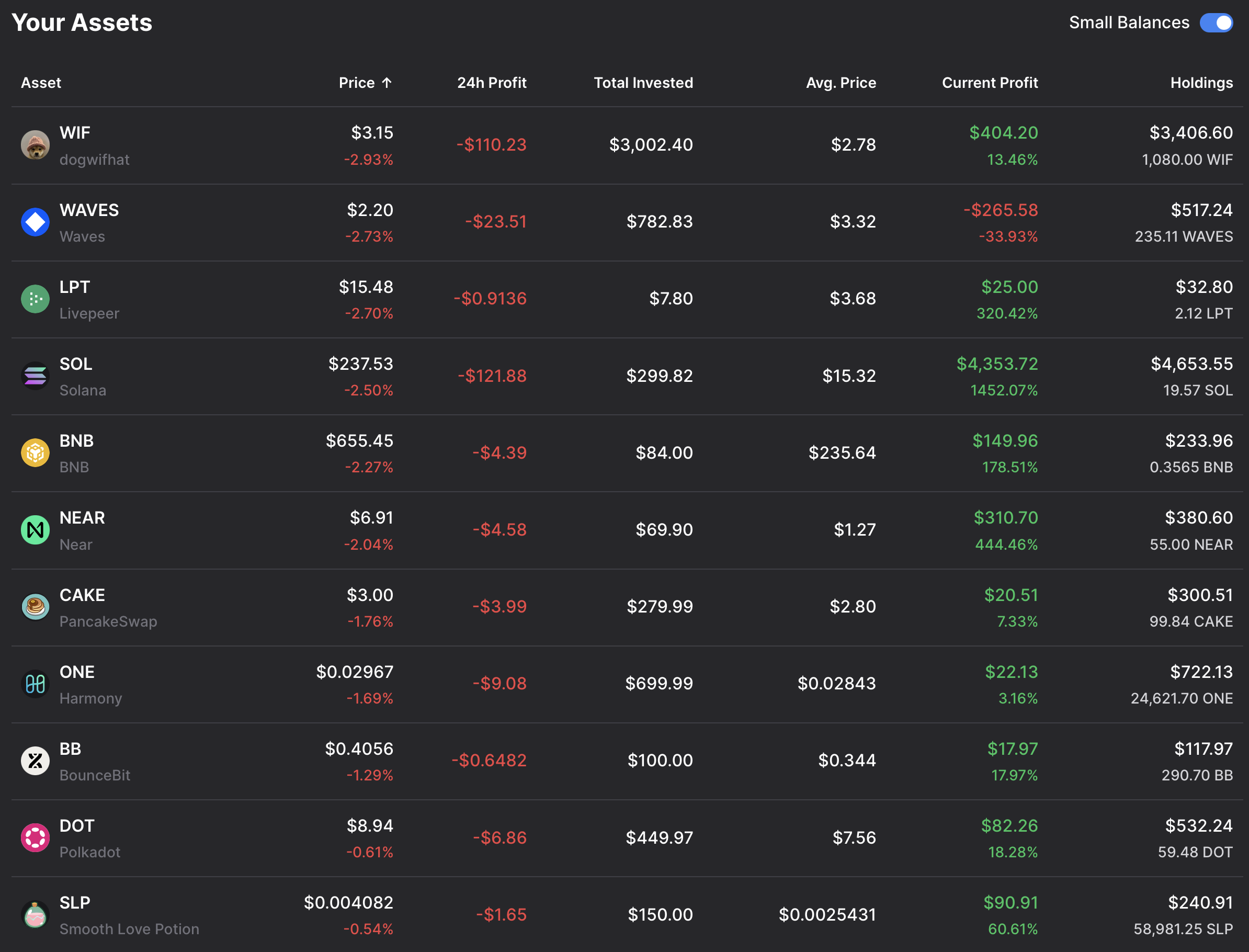
Task: Click the yellow BNB coin icon
Action: 35,453
